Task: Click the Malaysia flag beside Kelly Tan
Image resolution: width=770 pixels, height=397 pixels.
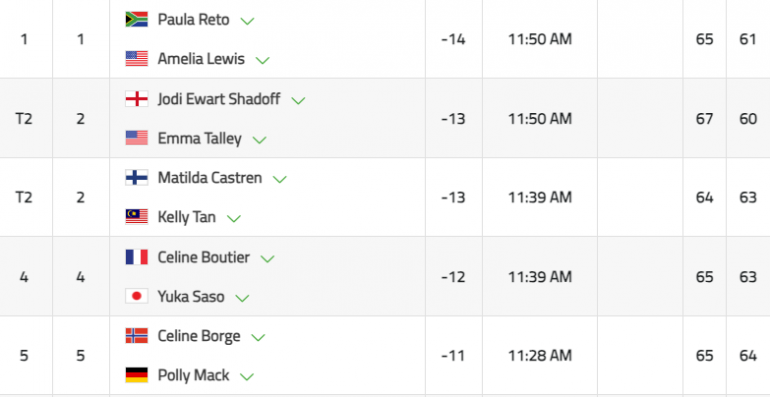Action: coord(137,217)
